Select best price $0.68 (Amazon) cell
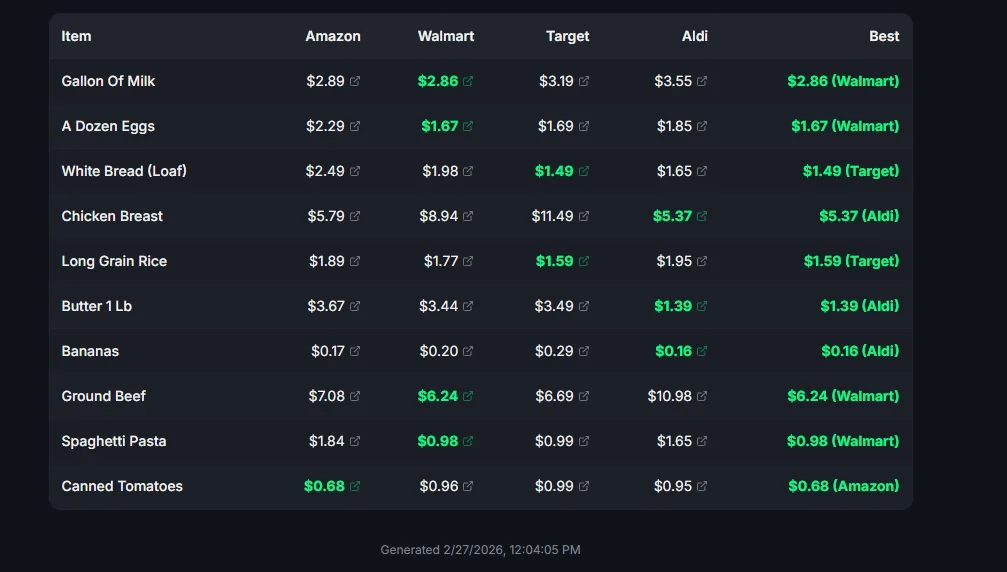This screenshot has height=572, width=1007. tap(843, 486)
